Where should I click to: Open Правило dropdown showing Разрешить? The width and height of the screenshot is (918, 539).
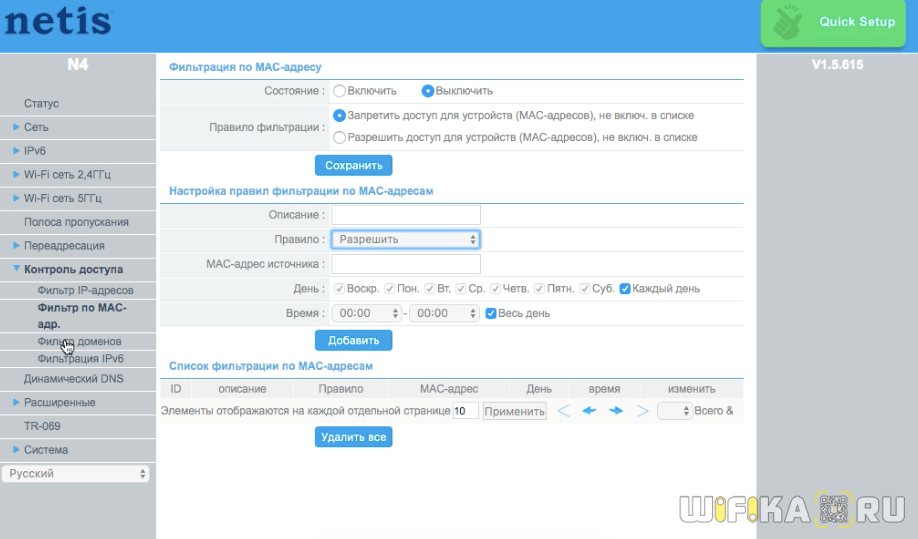(x=406, y=239)
